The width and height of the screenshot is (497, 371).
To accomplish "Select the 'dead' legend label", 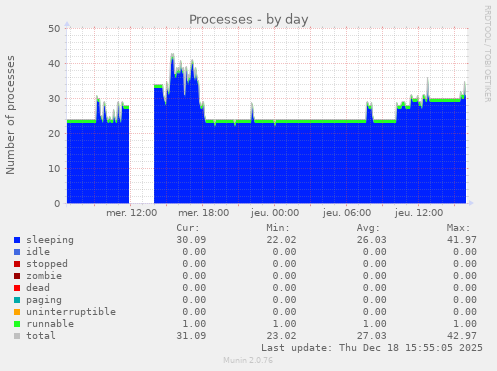I will point(38,288).
